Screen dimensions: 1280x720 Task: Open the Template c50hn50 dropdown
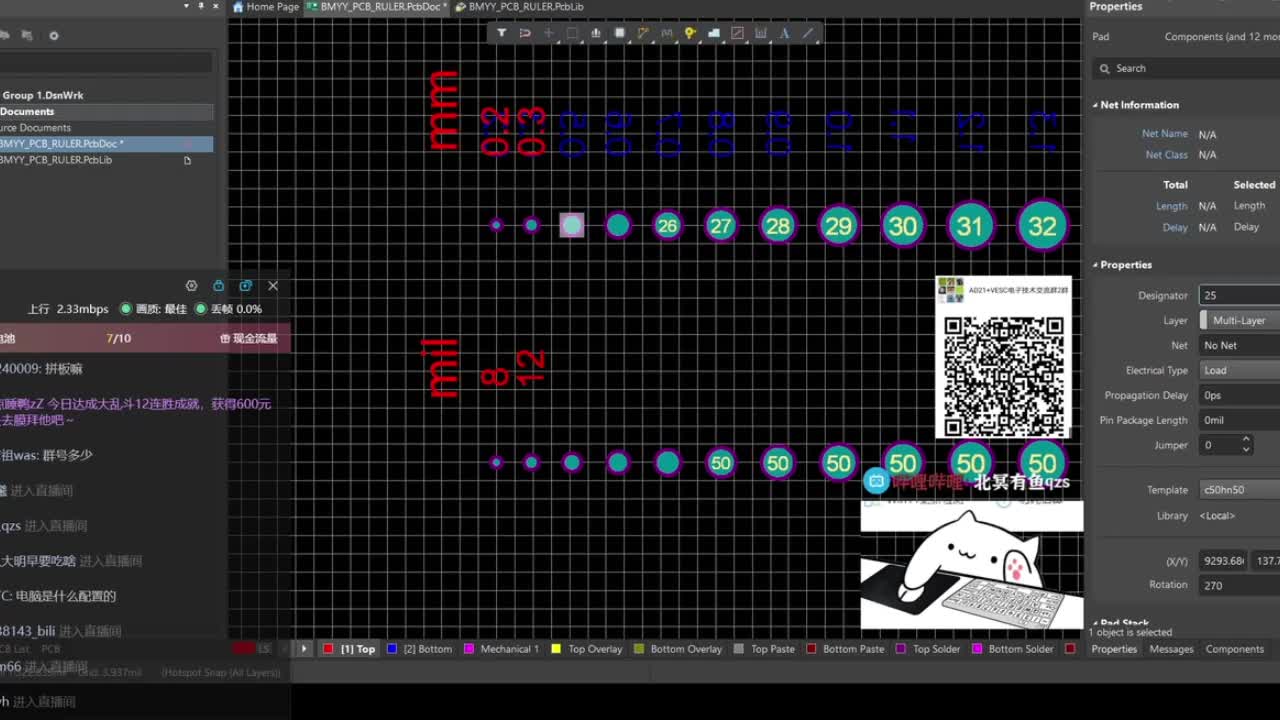[x=1239, y=490]
